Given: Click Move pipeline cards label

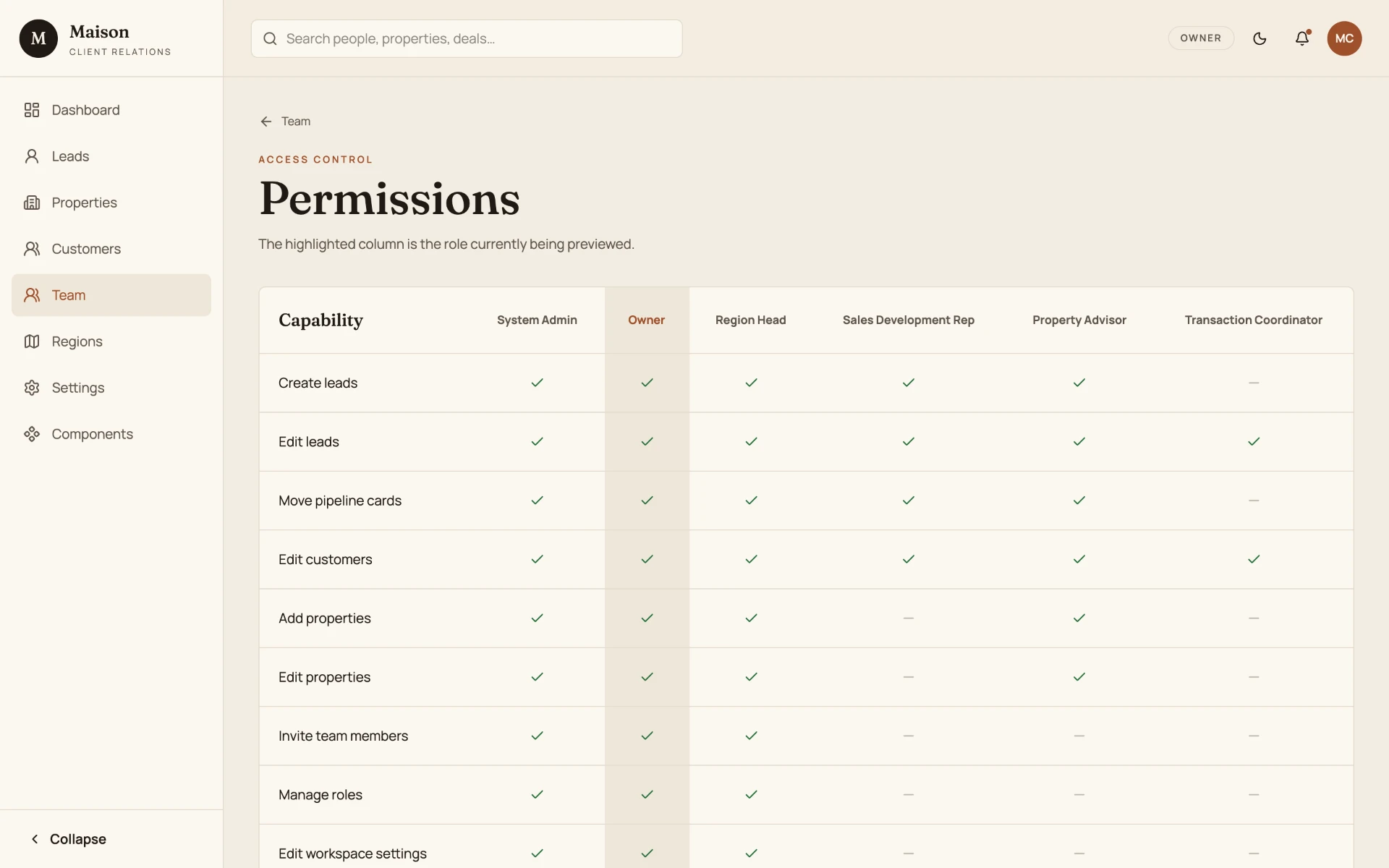Looking at the screenshot, I should click(340, 501).
